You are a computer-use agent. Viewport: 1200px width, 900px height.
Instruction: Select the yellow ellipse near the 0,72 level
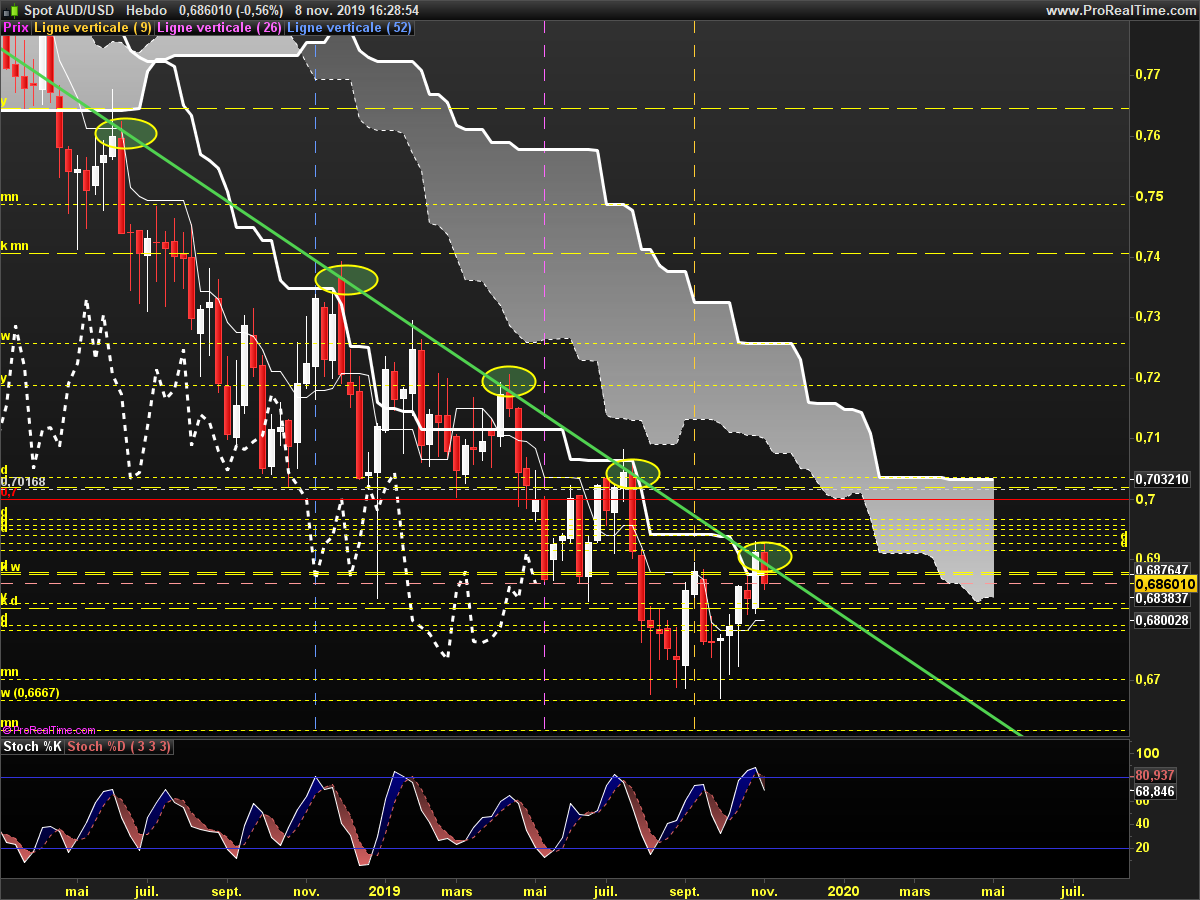point(509,380)
